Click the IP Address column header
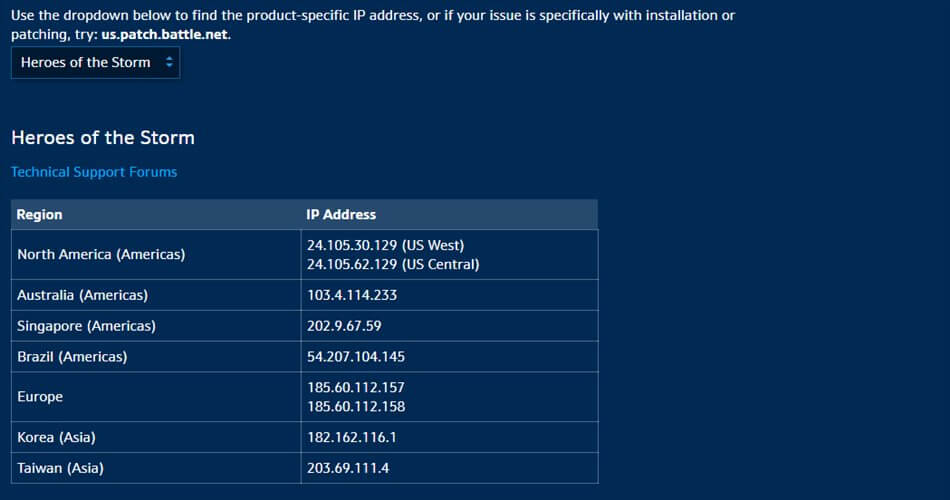 point(341,214)
